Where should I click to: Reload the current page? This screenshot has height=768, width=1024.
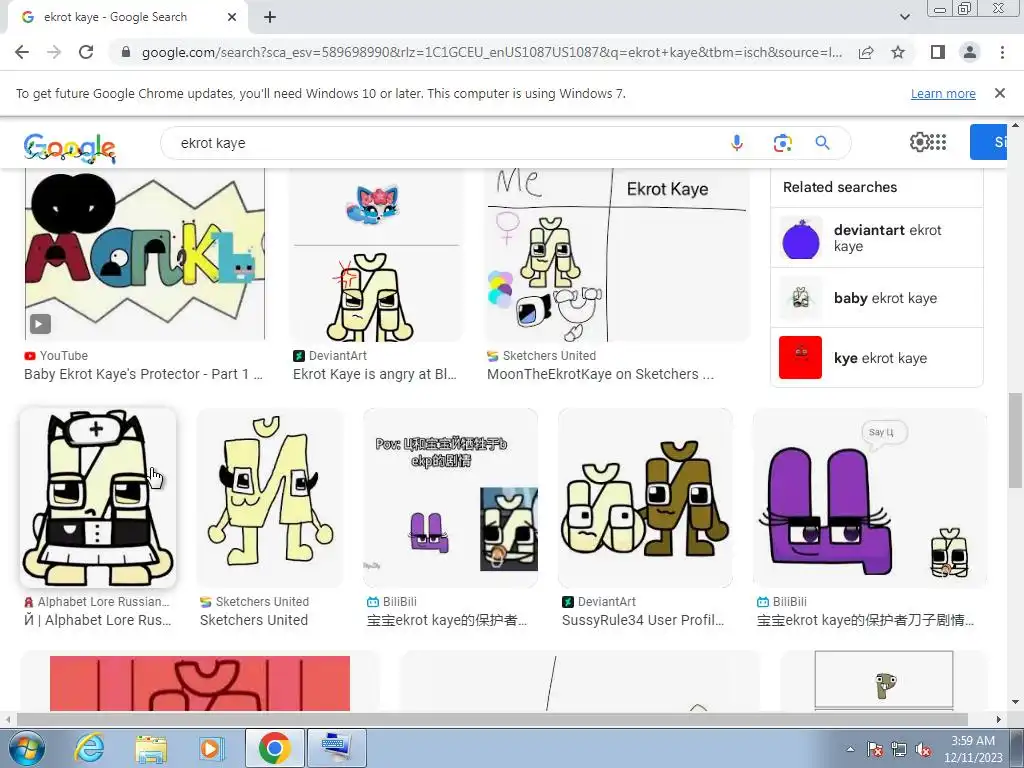click(x=86, y=52)
